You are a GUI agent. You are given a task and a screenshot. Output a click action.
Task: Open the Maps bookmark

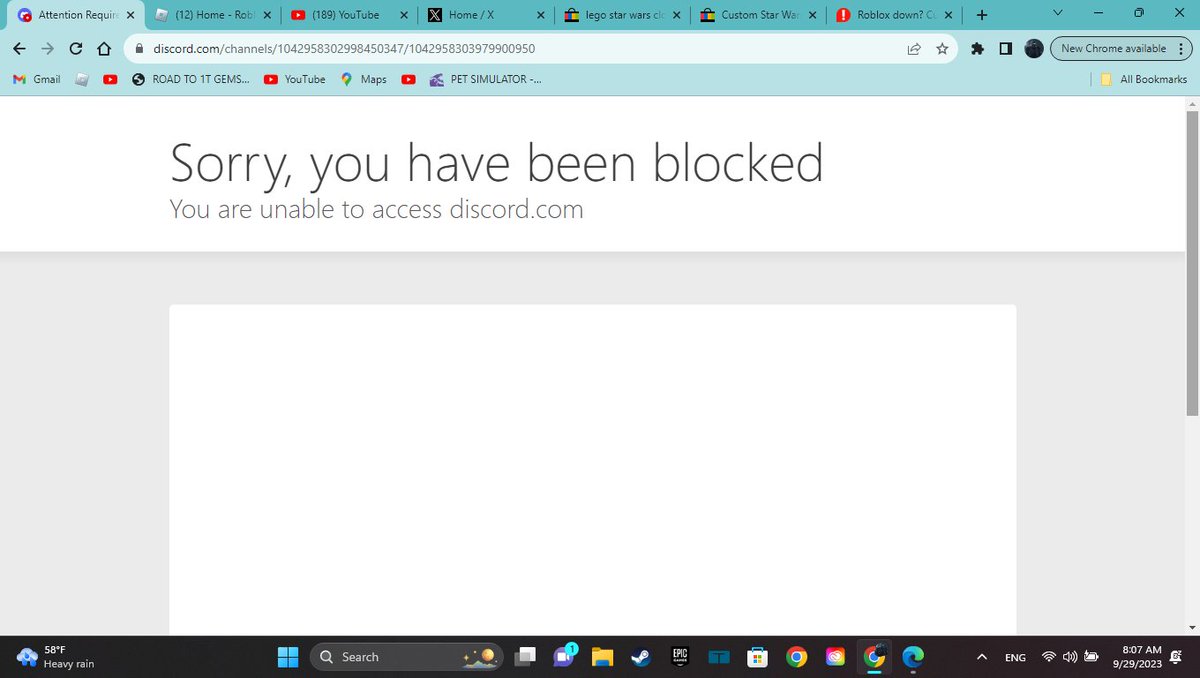click(x=364, y=79)
